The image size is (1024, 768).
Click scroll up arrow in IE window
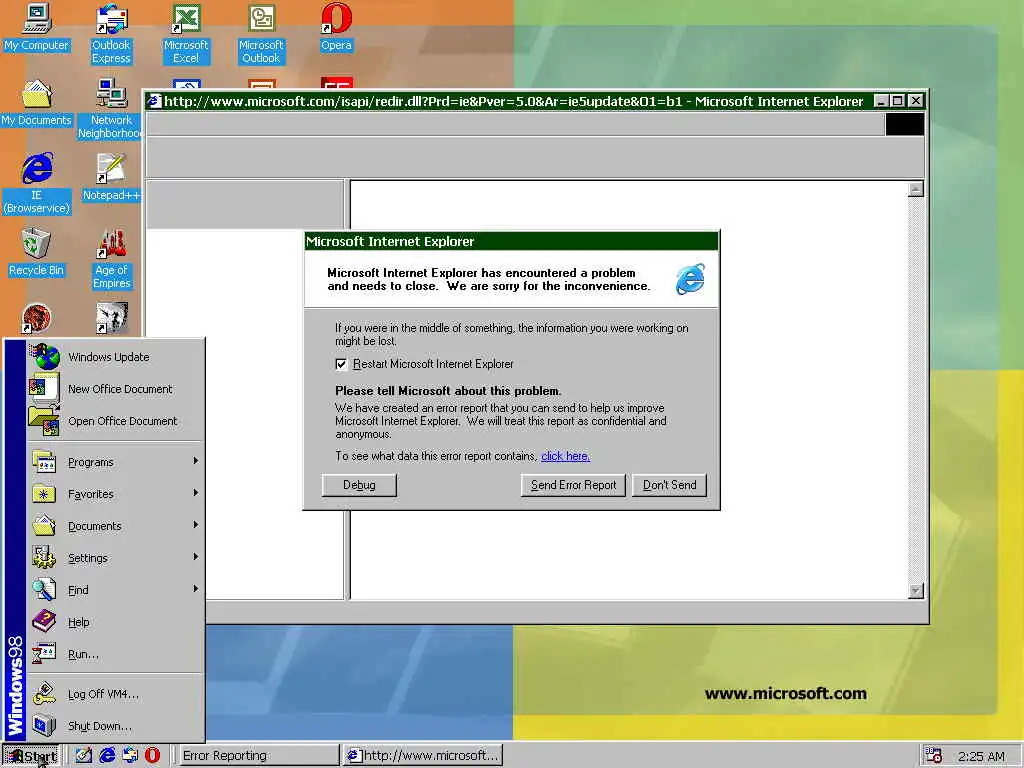[916, 189]
